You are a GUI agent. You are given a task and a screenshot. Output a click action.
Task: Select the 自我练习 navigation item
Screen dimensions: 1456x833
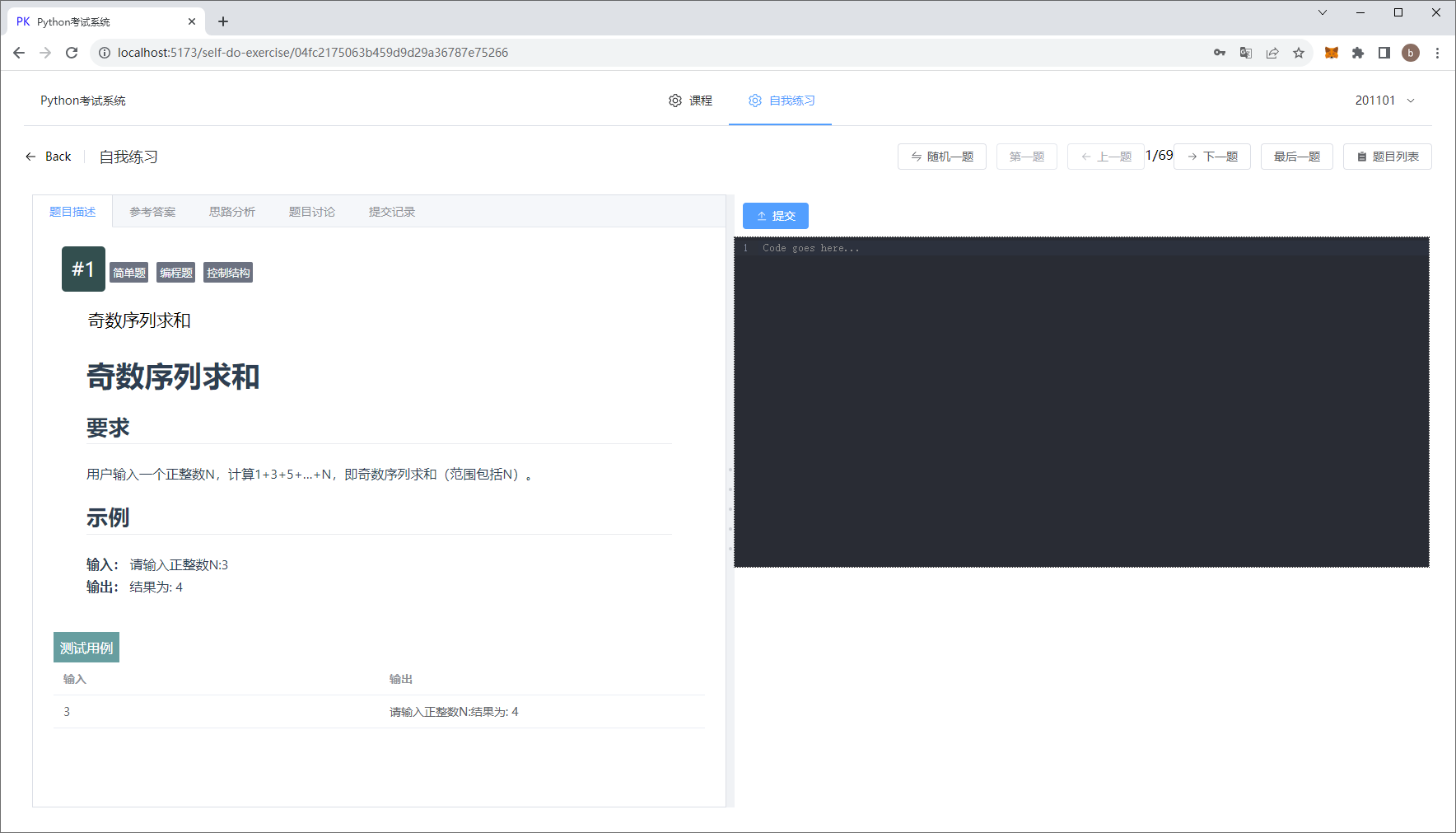pyautogui.click(x=782, y=101)
